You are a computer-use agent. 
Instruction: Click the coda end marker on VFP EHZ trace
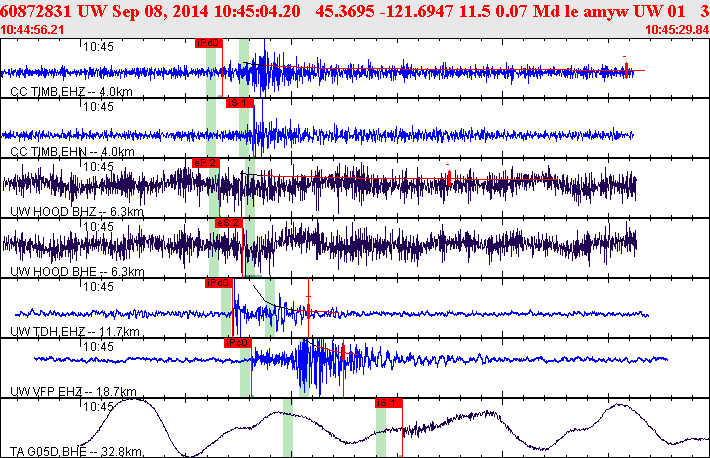pos(343,352)
